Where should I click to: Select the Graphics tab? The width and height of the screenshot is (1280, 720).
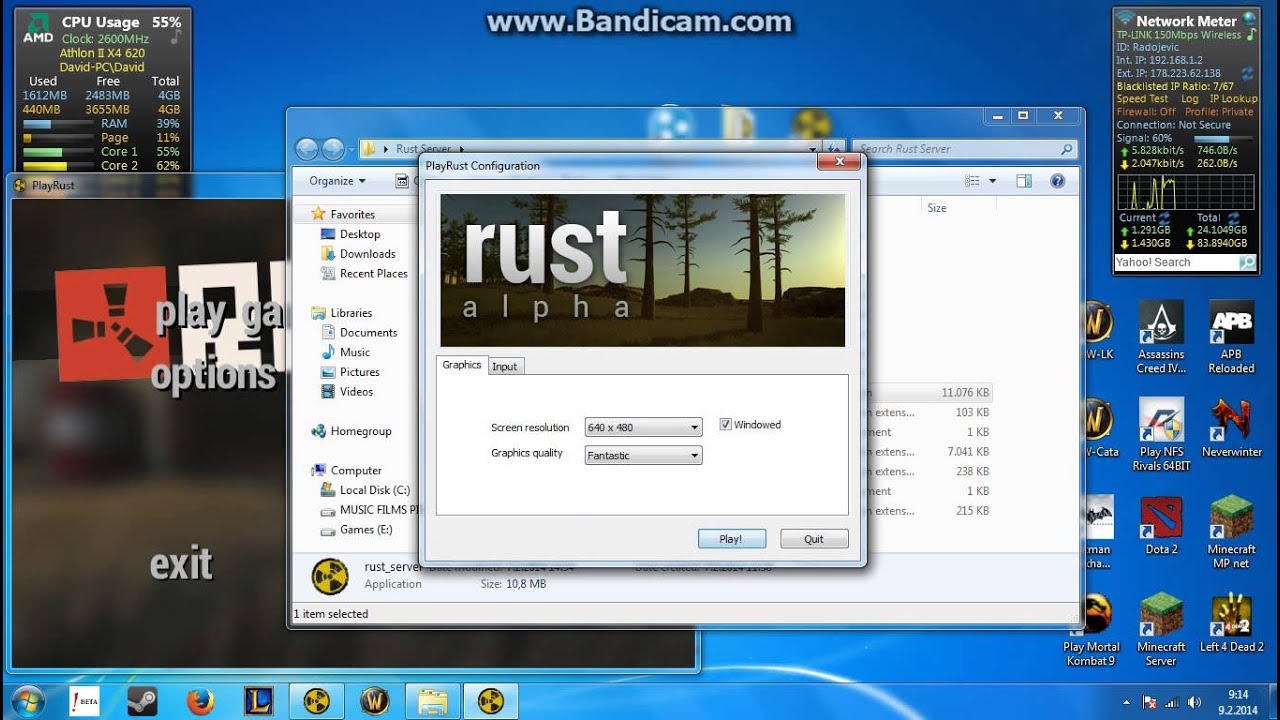462,365
